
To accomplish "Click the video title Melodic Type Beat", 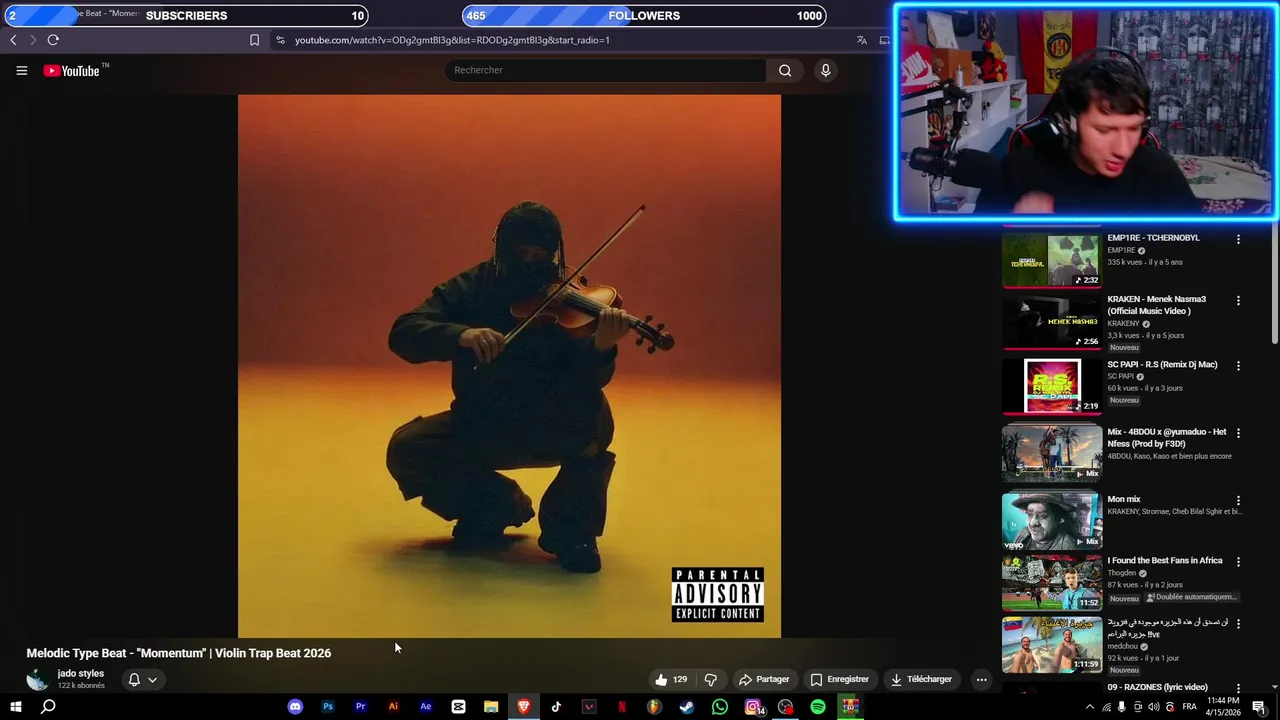I will 178,653.
